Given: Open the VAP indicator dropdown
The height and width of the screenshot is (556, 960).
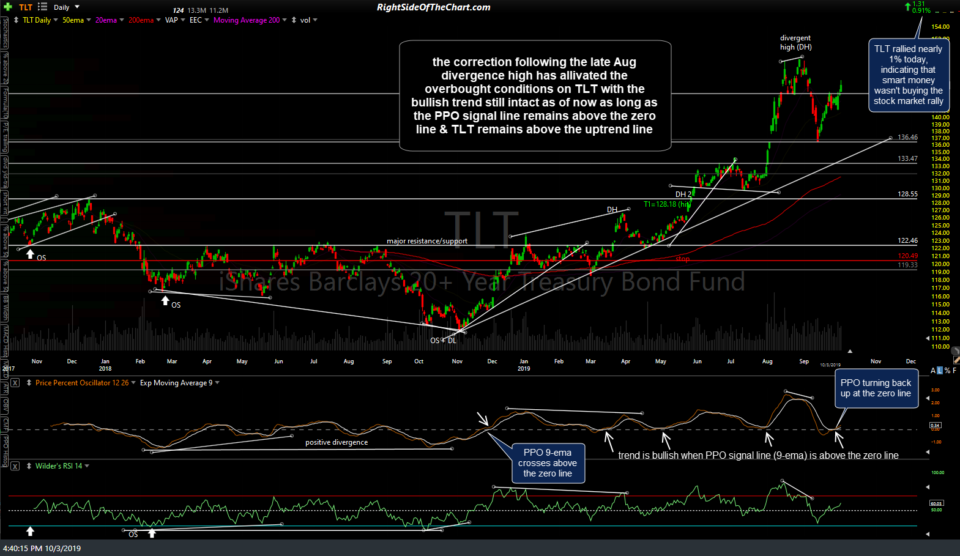Looking at the screenshot, I should (x=174, y=20).
